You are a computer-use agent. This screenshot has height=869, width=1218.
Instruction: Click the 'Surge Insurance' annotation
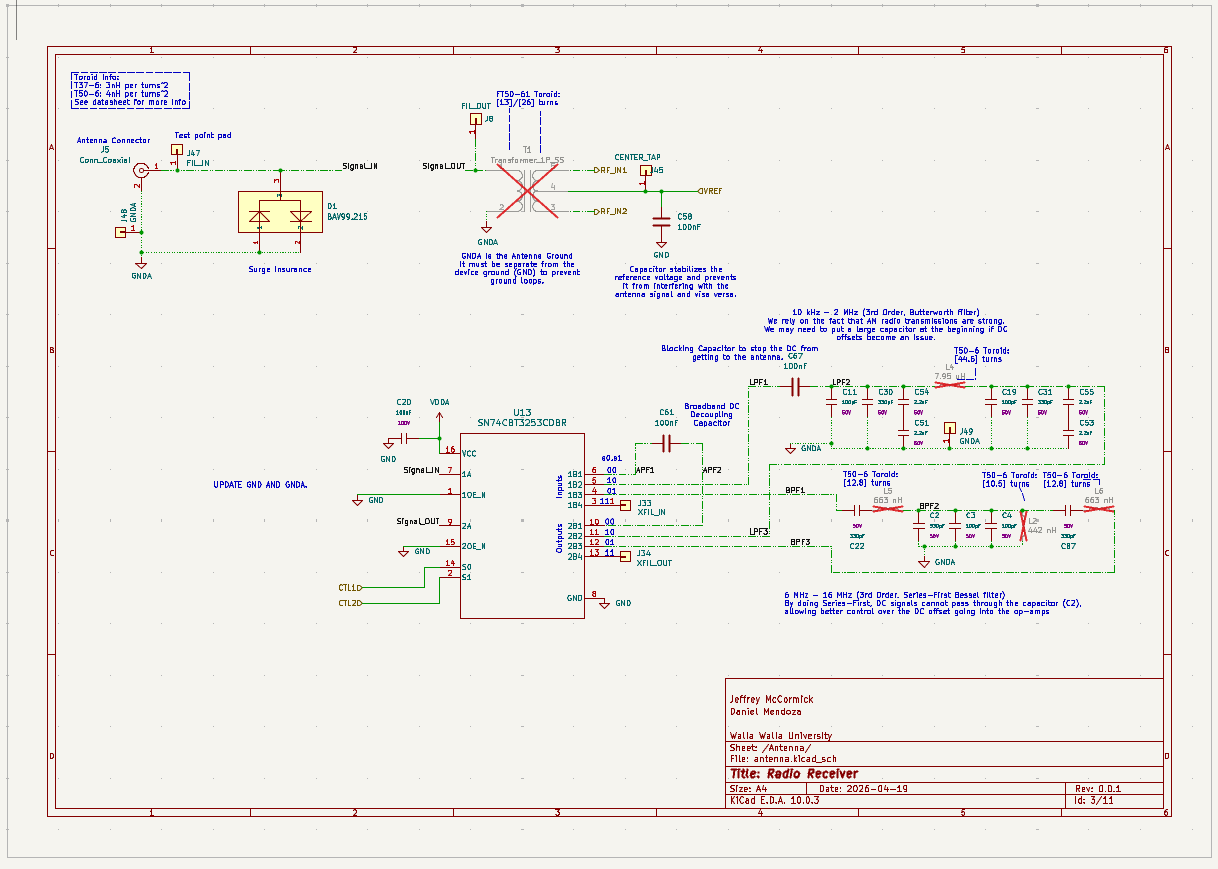click(x=280, y=269)
